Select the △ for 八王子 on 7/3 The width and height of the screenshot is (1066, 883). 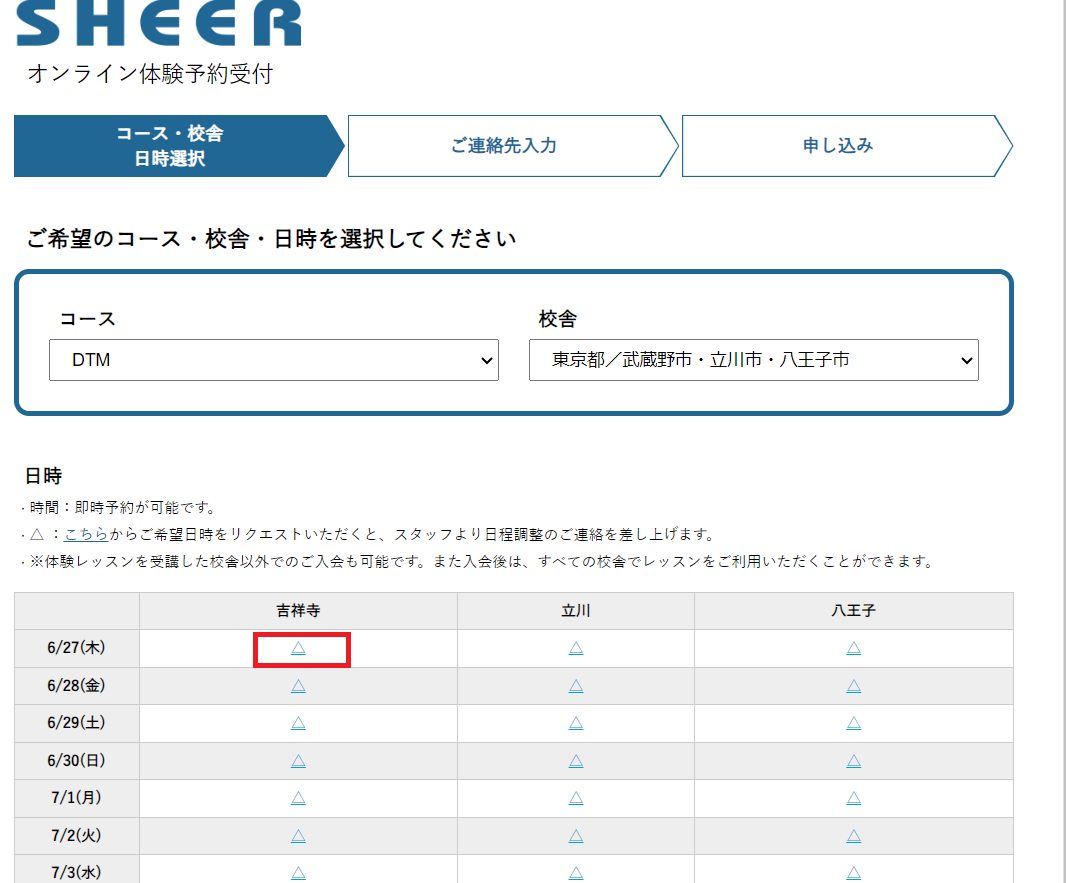click(x=852, y=872)
